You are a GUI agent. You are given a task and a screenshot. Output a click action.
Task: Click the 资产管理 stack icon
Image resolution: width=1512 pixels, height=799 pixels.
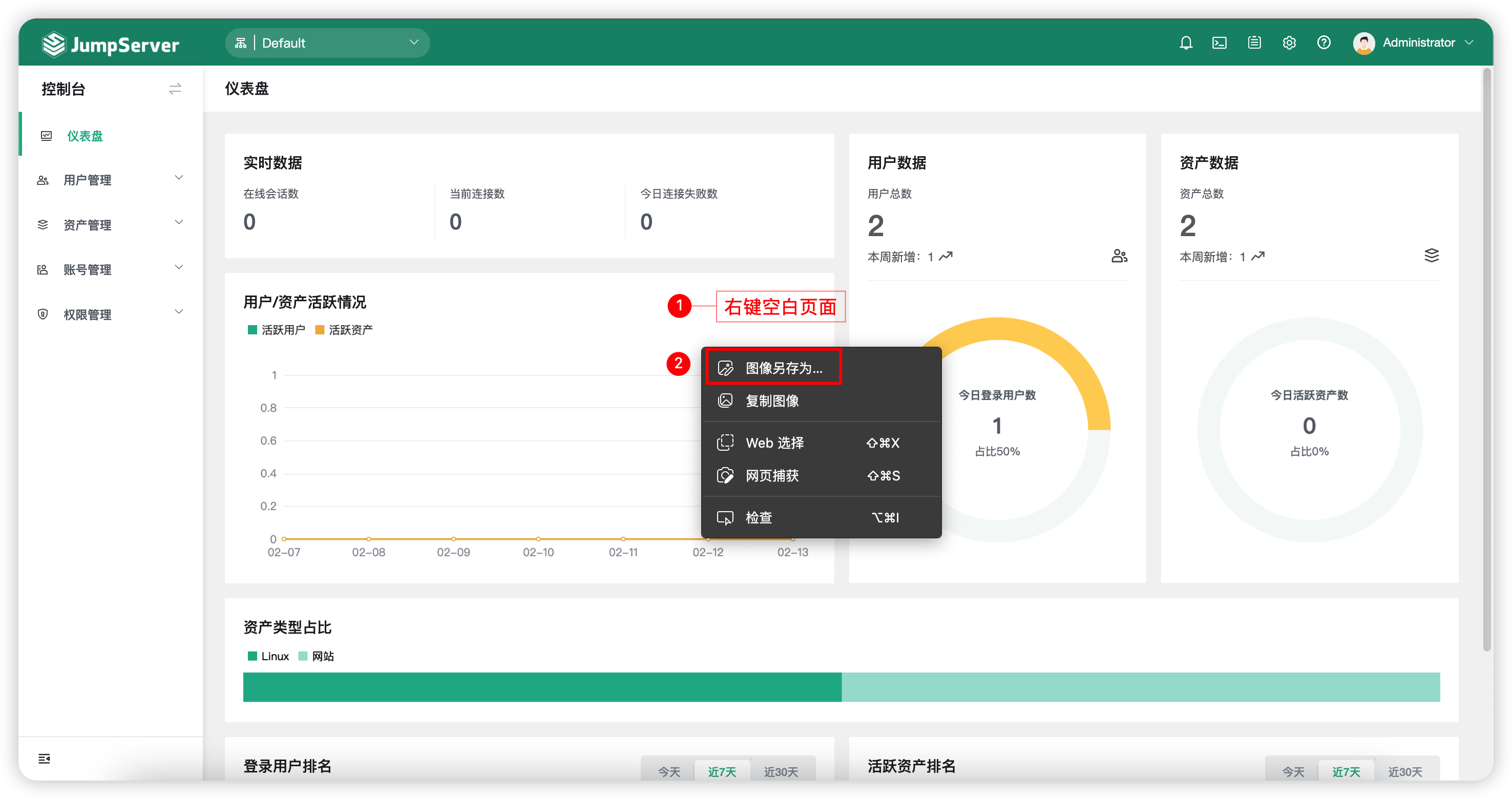(x=43, y=225)
